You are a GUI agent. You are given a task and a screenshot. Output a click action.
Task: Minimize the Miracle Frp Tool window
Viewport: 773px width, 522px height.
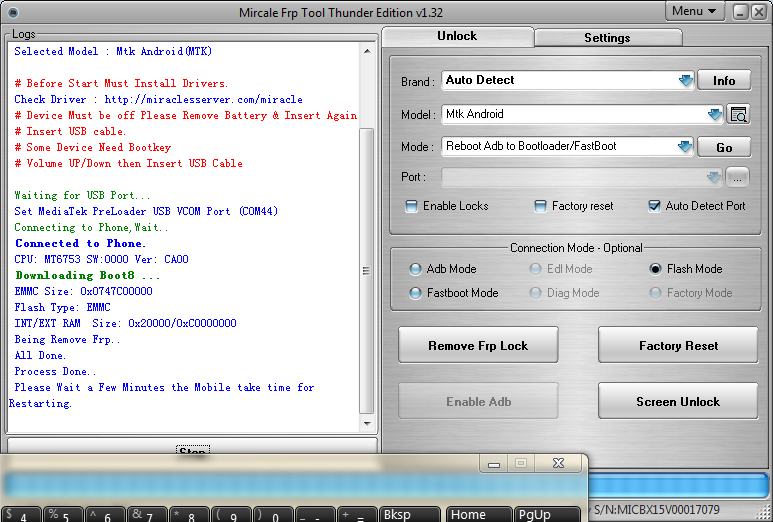tap(740, 12)
